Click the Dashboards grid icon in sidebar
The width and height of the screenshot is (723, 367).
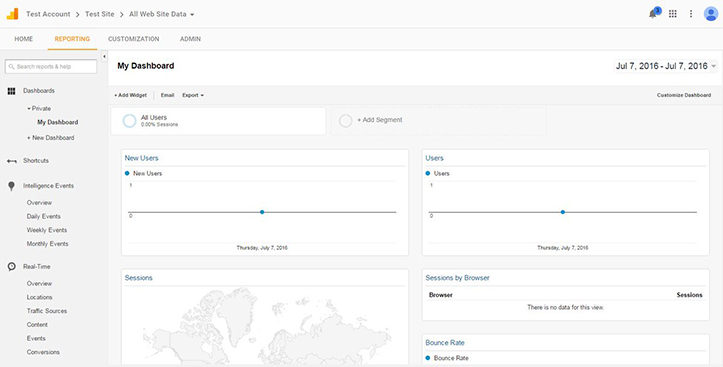click(x=12, y=91)
